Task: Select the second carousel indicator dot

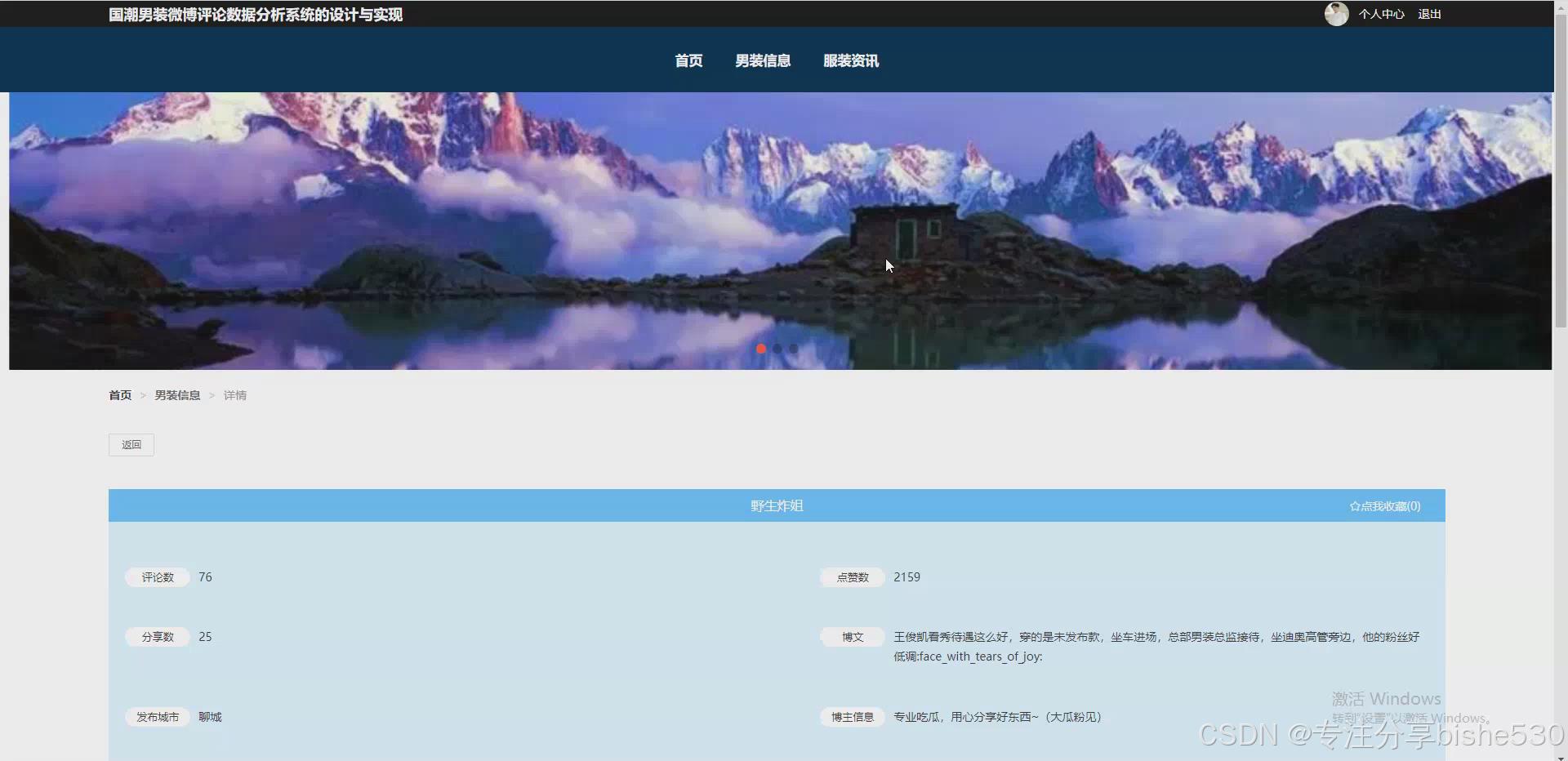Action: tap(777, 349)
